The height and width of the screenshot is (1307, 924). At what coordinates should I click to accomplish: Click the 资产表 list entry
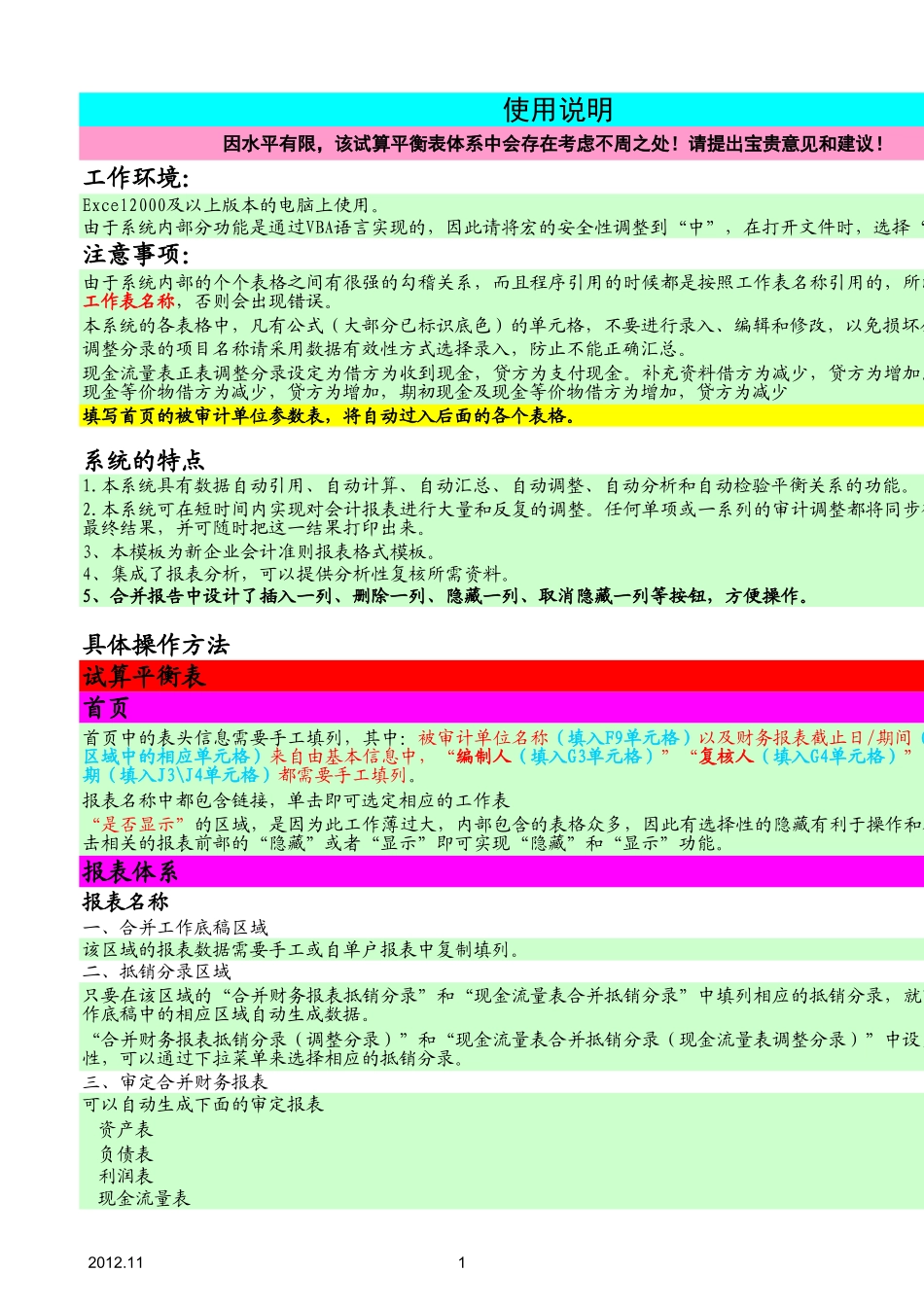pyautogui.click(x=125, y=1130)
